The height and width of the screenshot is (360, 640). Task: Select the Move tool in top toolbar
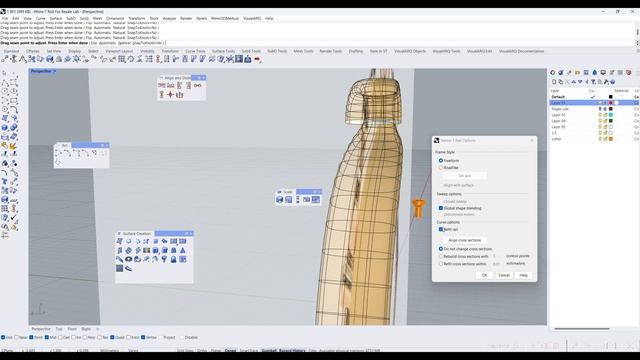[5, 60]
